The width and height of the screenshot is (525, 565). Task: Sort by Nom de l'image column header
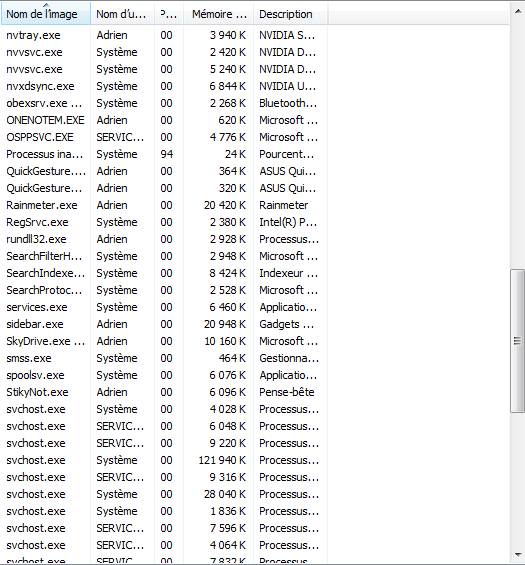46,14
